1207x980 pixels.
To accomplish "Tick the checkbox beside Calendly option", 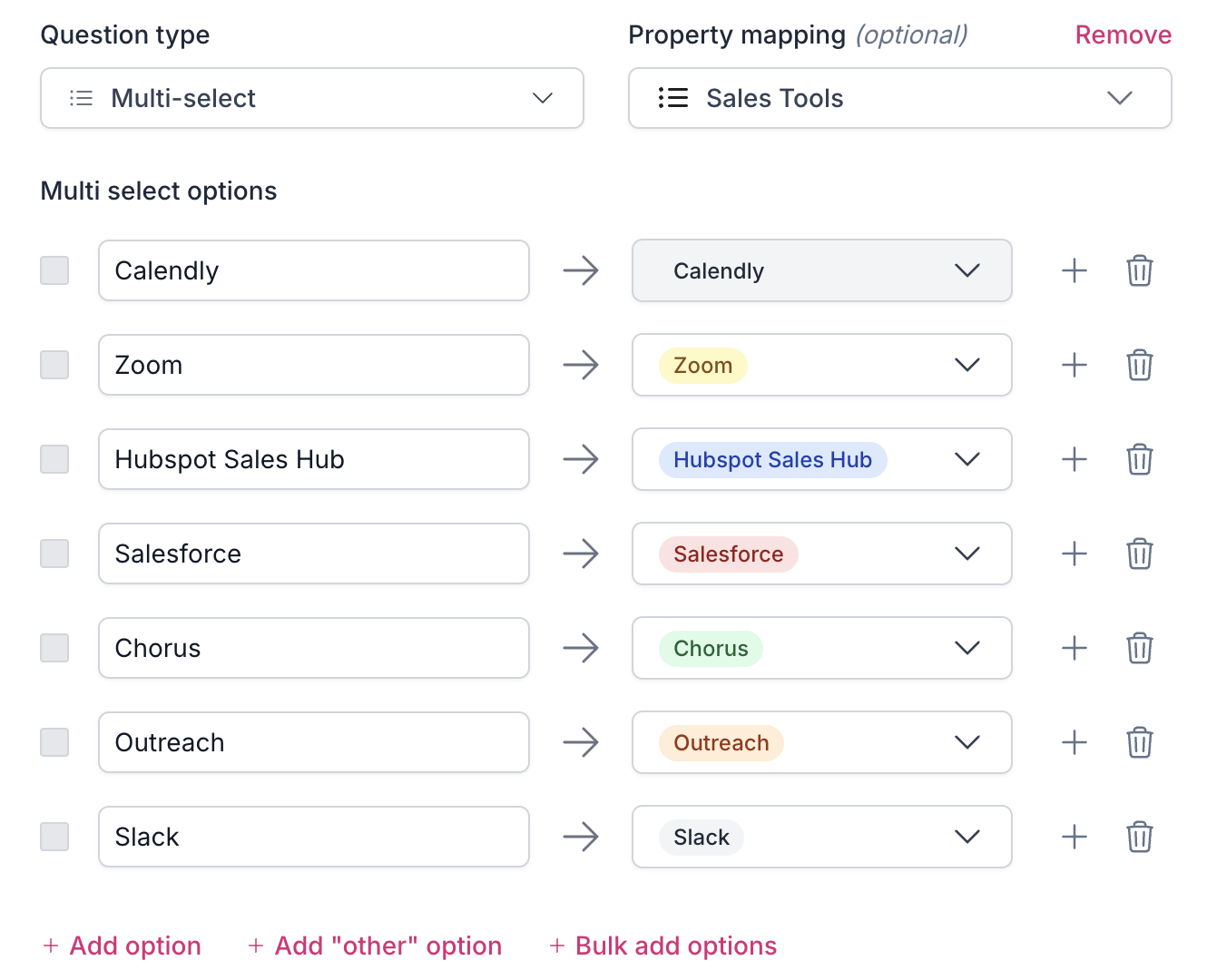I will (x=54, y=270).
